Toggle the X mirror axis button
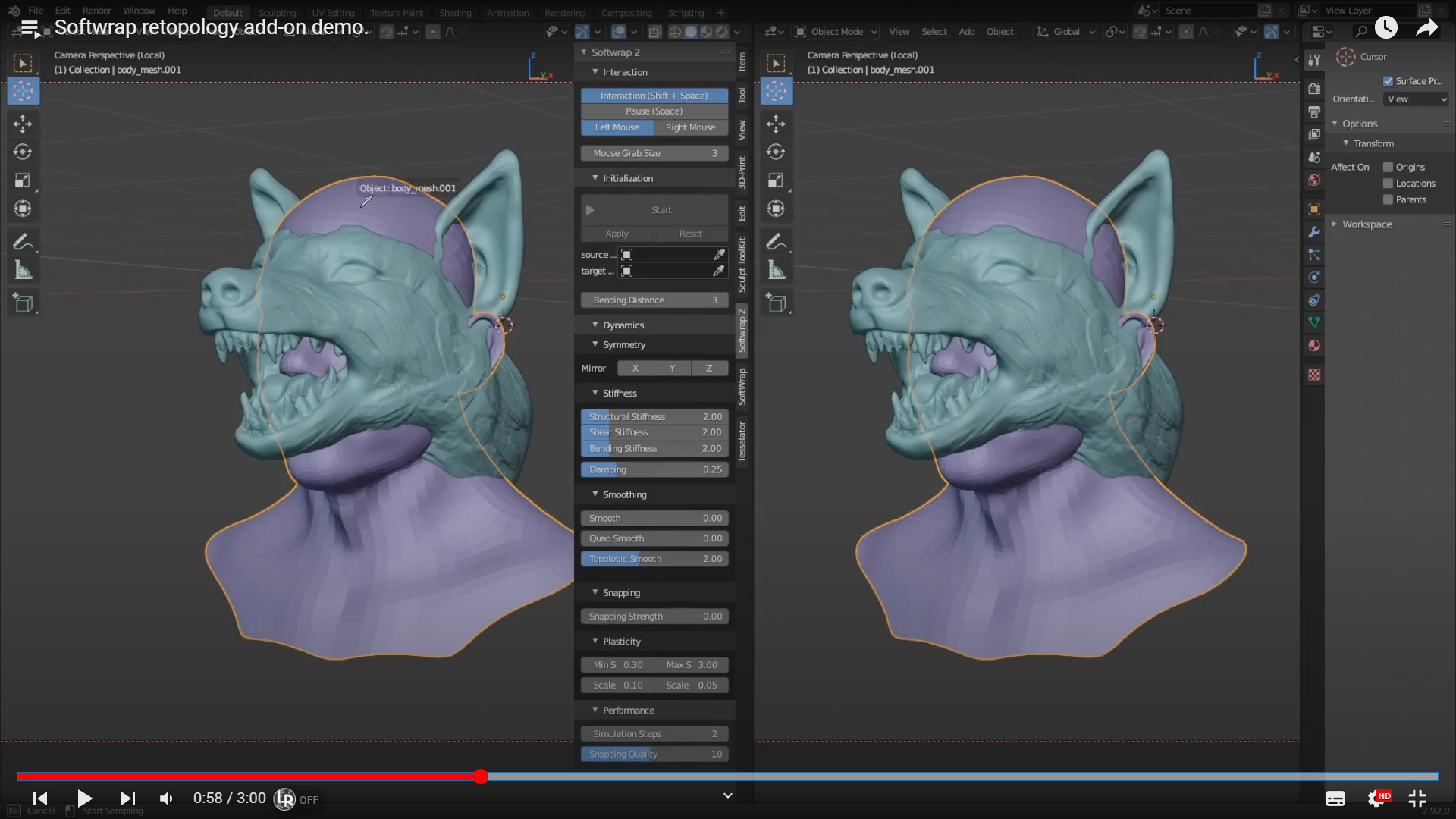Viewport: 1456px width, 819px height. click(635, 369)
